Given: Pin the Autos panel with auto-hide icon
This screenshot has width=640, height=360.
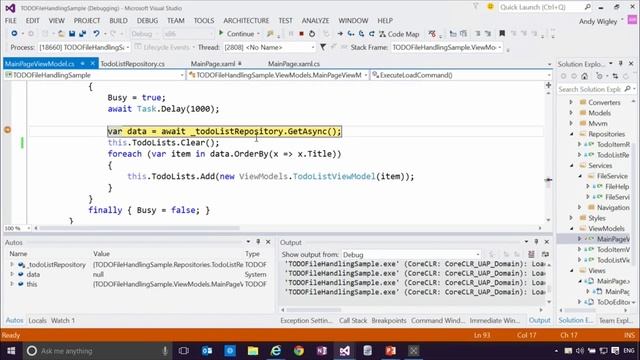Looking at the screenshot, I should click(x=258, y=242).
